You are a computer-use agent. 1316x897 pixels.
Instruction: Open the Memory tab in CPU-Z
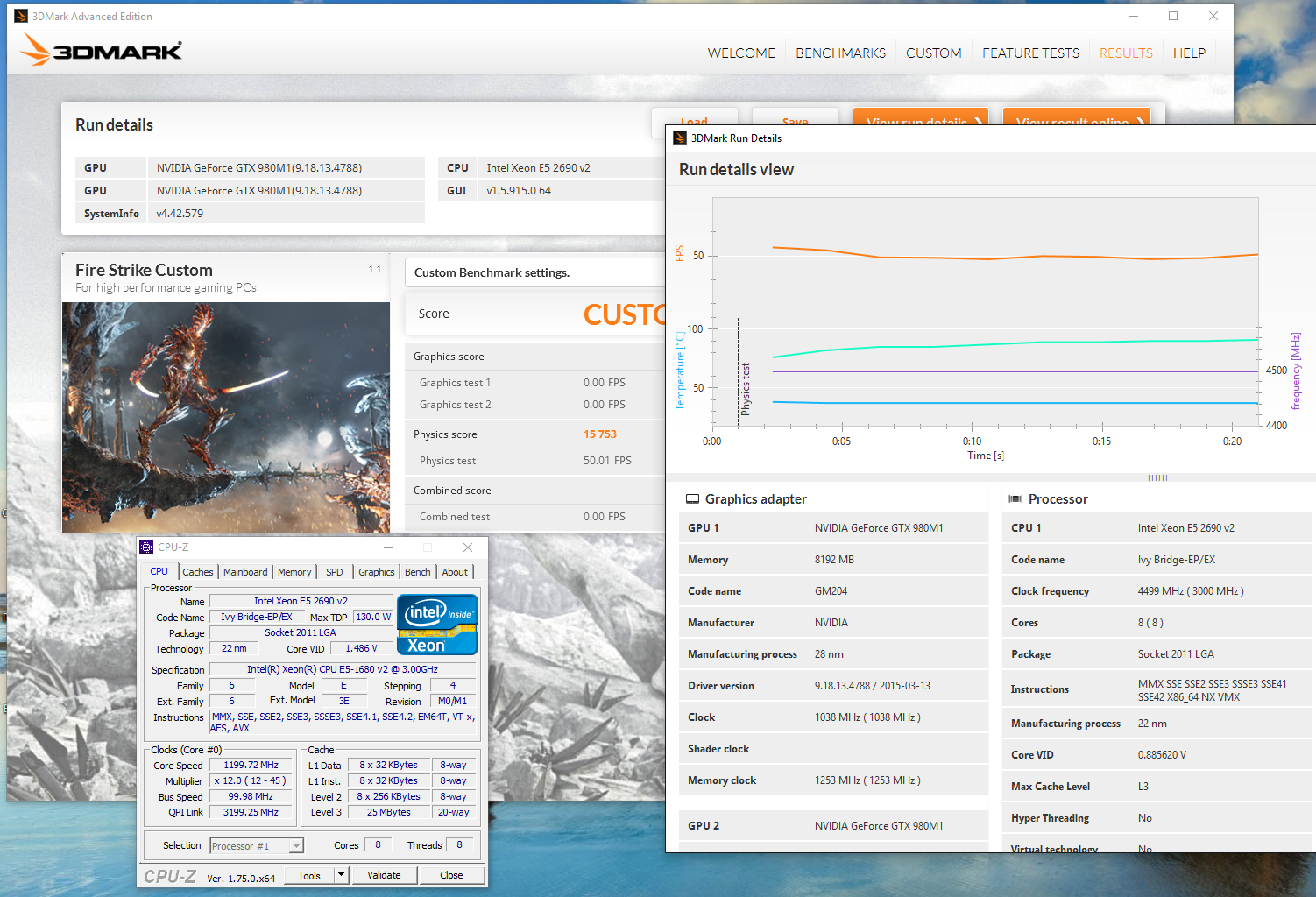(x=294, y=572)
